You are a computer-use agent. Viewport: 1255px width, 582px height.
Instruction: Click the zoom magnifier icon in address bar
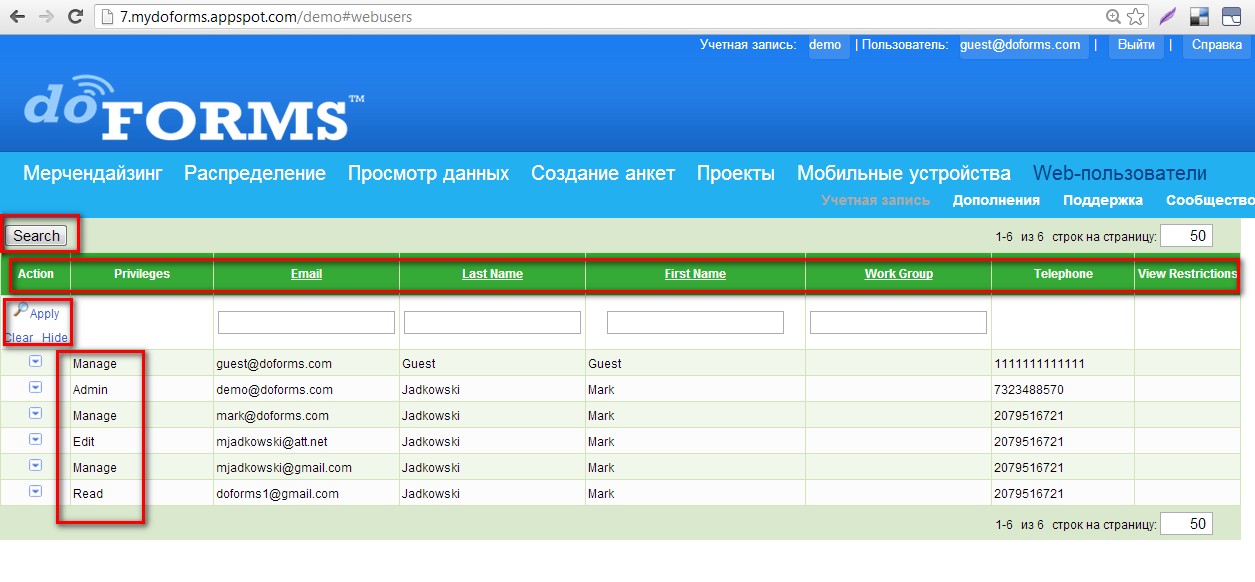point(1114,16)
